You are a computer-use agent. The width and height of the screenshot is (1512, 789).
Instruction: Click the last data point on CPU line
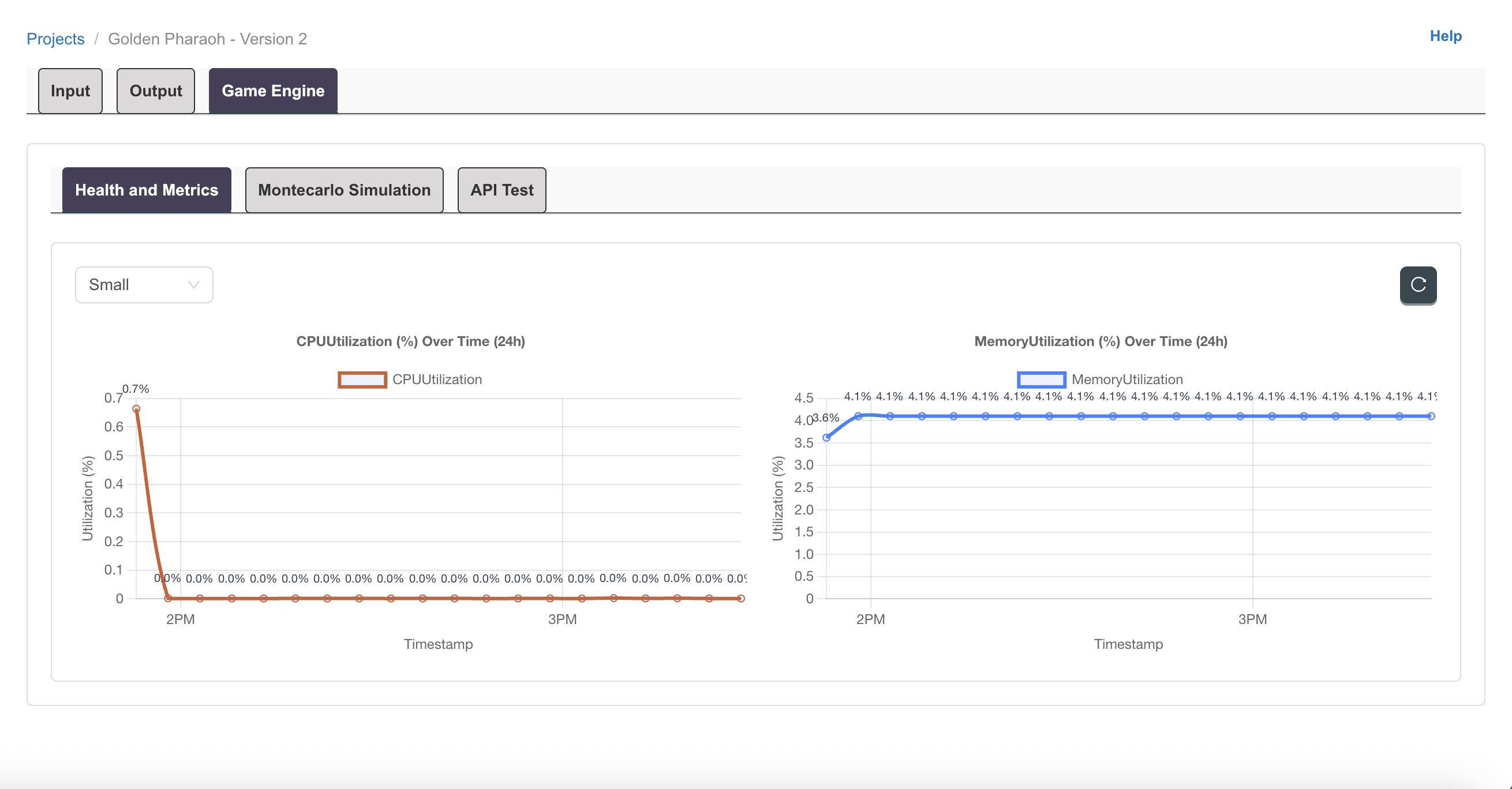[x=741, y=598]
